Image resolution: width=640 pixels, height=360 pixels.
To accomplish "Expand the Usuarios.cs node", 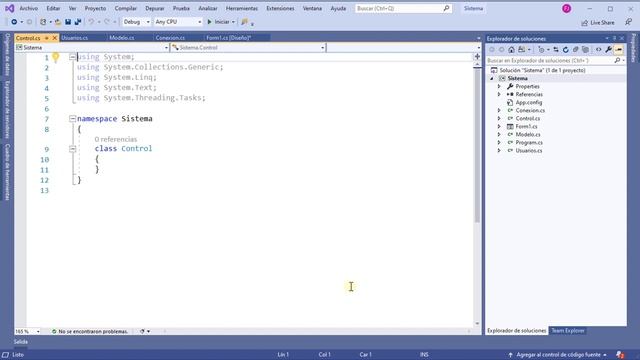I will pos(499,151).
